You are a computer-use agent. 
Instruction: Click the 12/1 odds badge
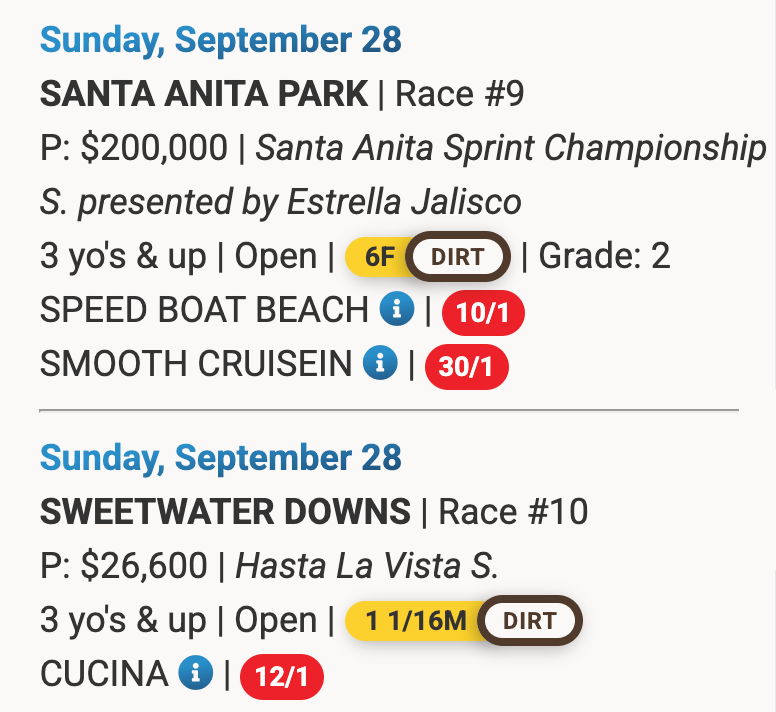point(282,678)
